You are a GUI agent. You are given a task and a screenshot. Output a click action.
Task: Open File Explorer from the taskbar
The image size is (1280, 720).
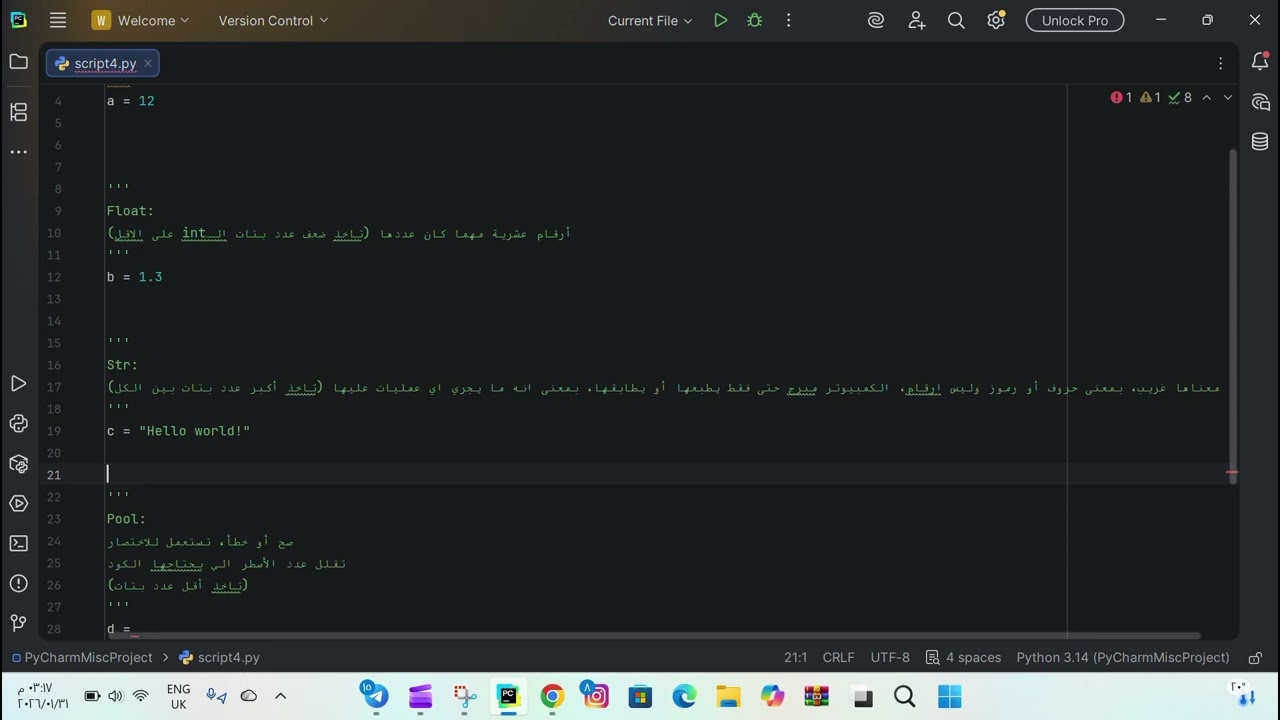coord(728,696)
